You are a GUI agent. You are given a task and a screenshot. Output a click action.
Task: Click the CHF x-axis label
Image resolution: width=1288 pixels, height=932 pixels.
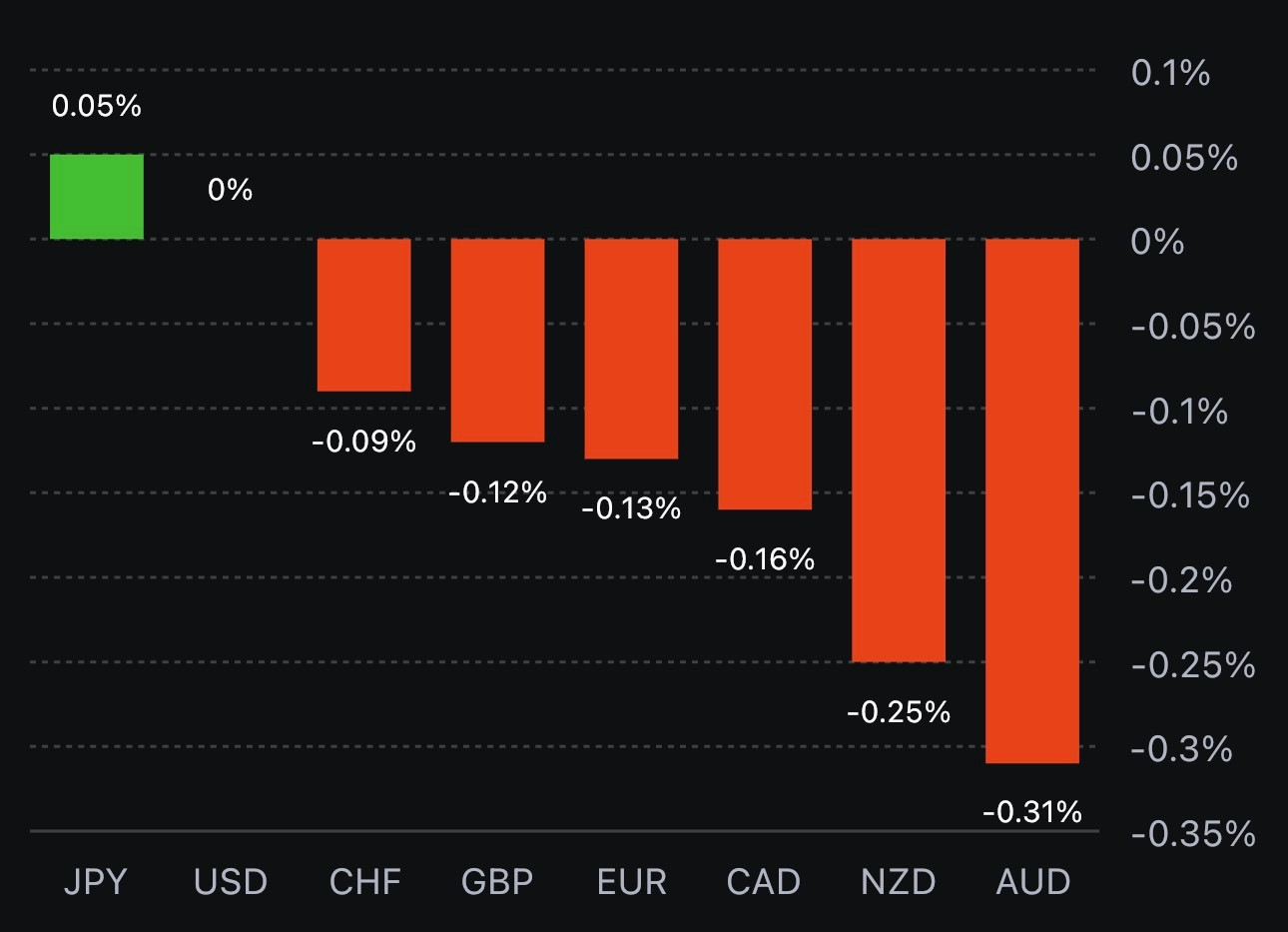point(365,882)
